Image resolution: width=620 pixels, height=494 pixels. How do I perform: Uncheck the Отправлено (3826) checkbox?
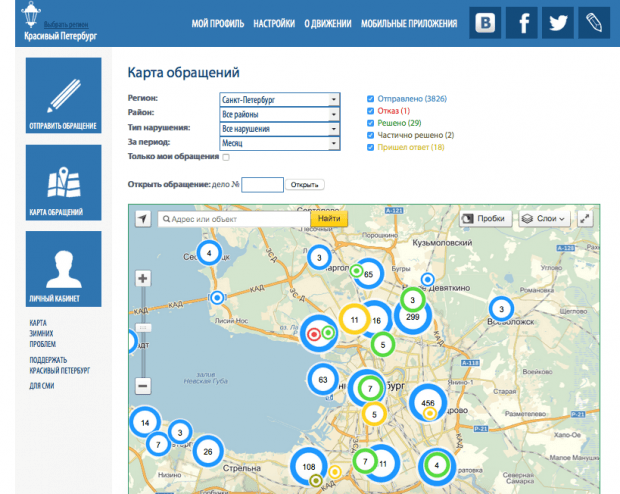(x=371, y=99)
